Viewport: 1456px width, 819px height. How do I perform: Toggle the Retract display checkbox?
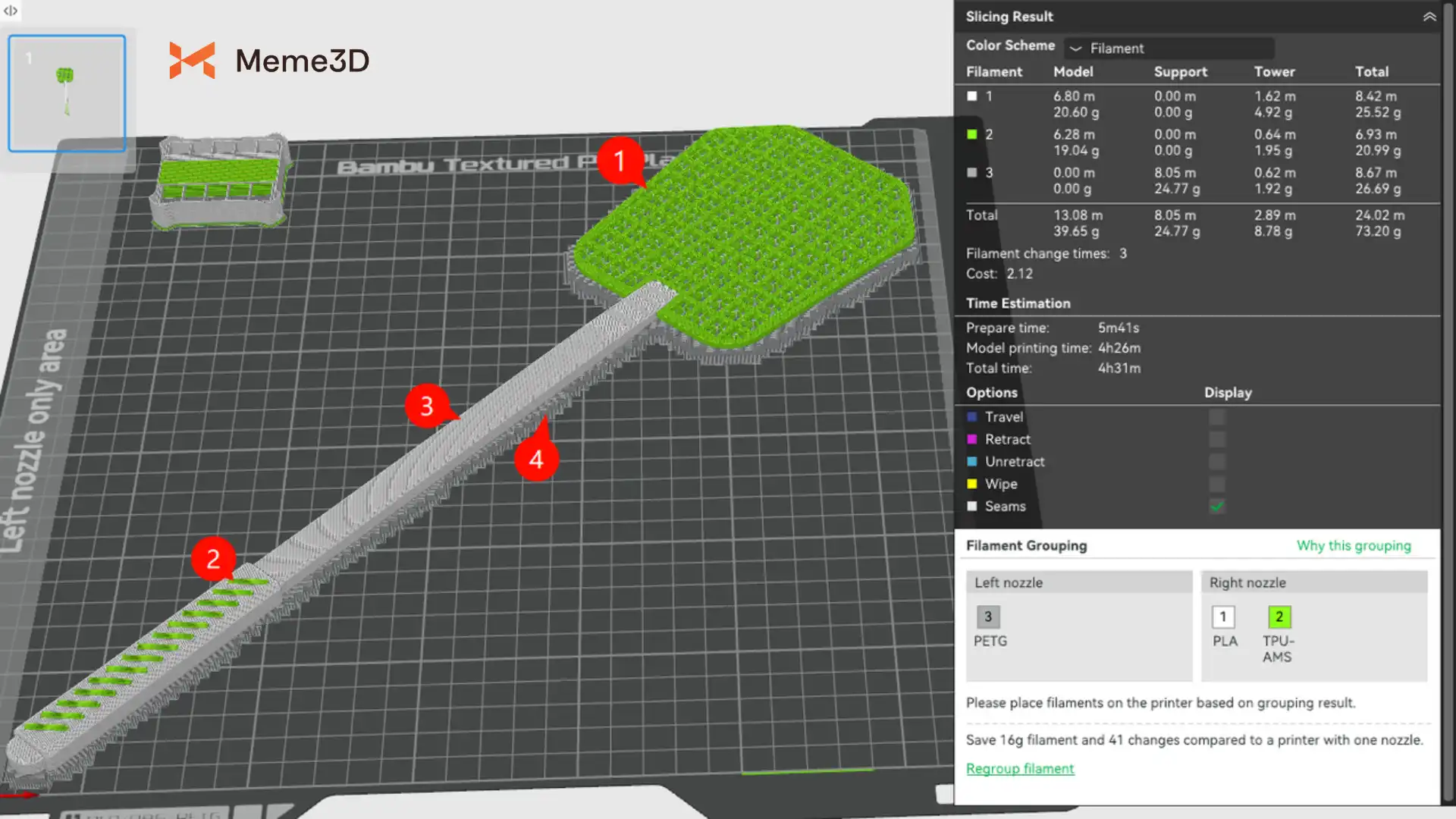click(1217, 439)
